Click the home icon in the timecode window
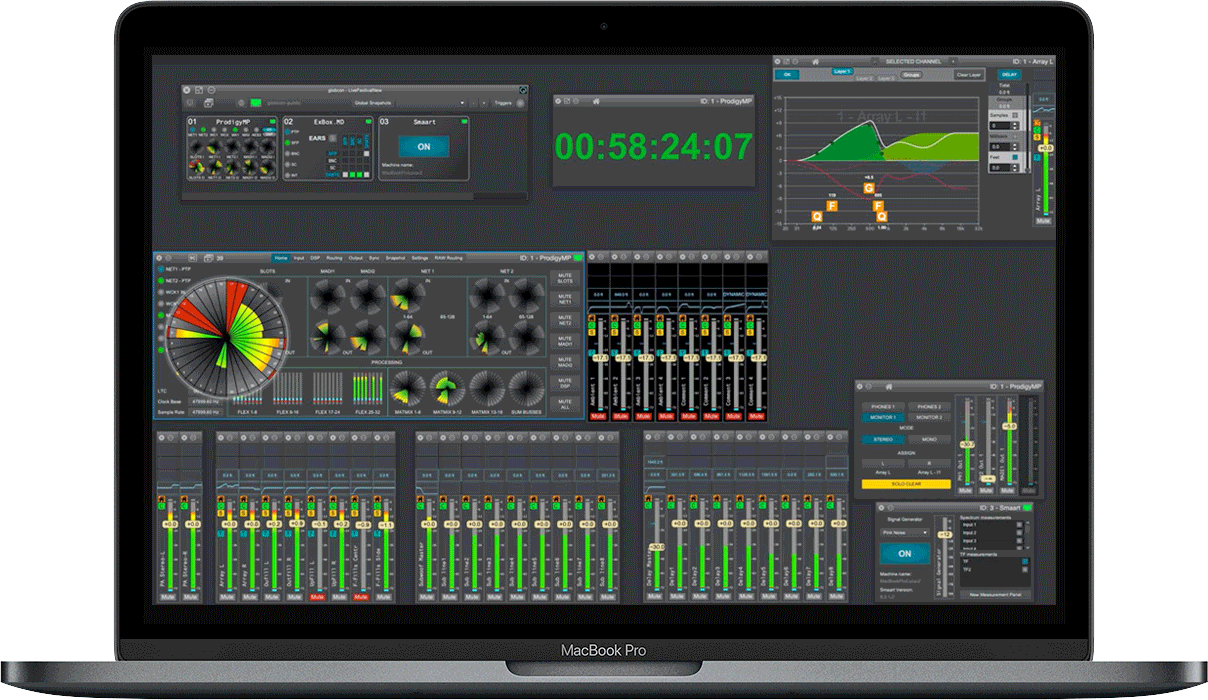 [x=595, y=101]
